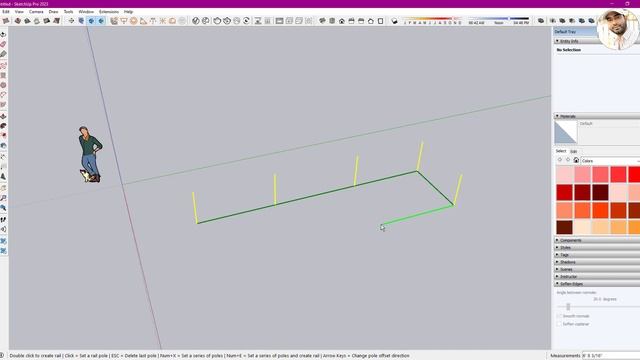This screenshot has width=640, height=360.
Task: Switch to the Select tab in Materials
Action: click(x=561, y=151)
